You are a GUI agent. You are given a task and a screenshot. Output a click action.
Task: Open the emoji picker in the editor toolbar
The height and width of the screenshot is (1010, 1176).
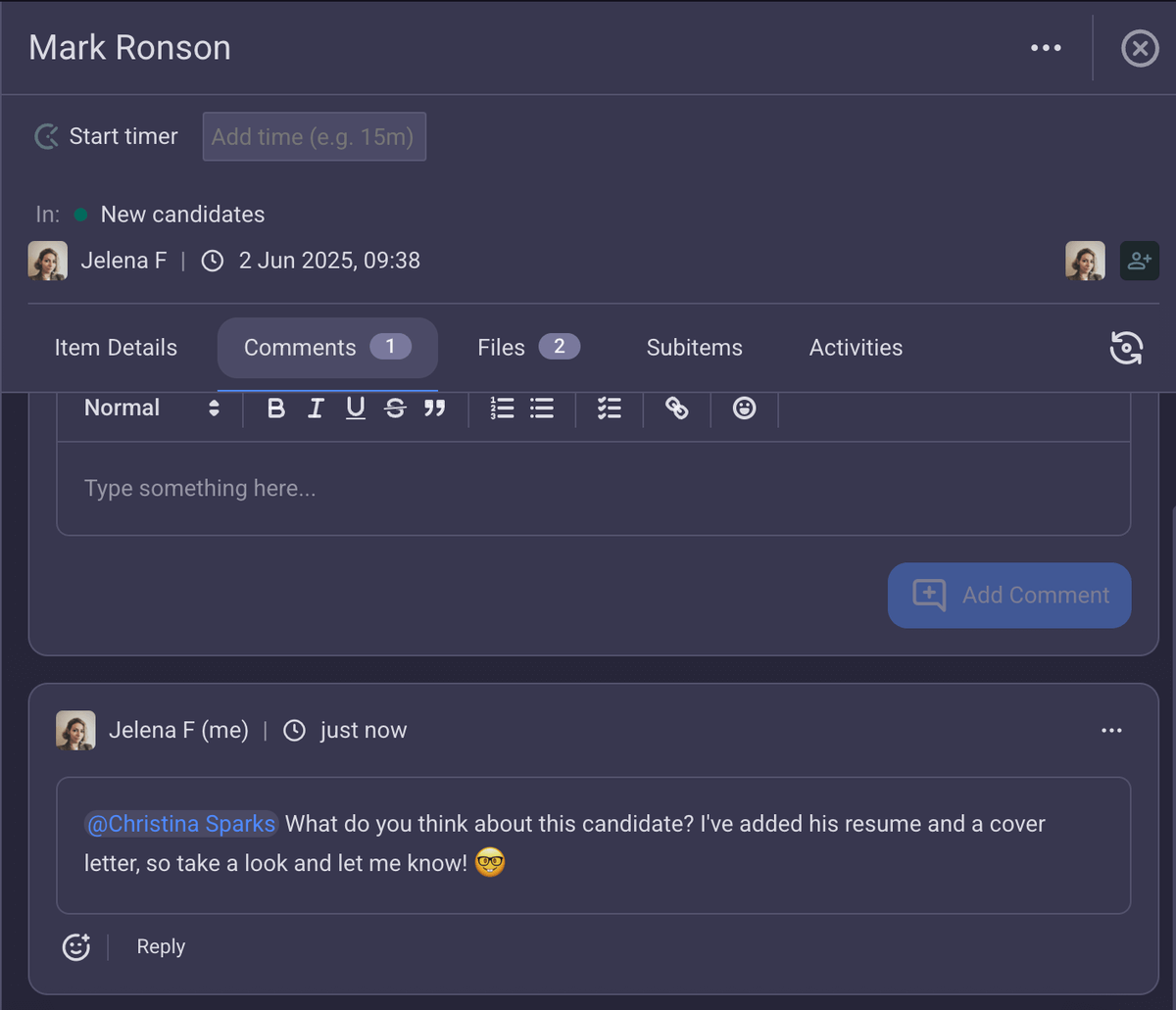744,409
